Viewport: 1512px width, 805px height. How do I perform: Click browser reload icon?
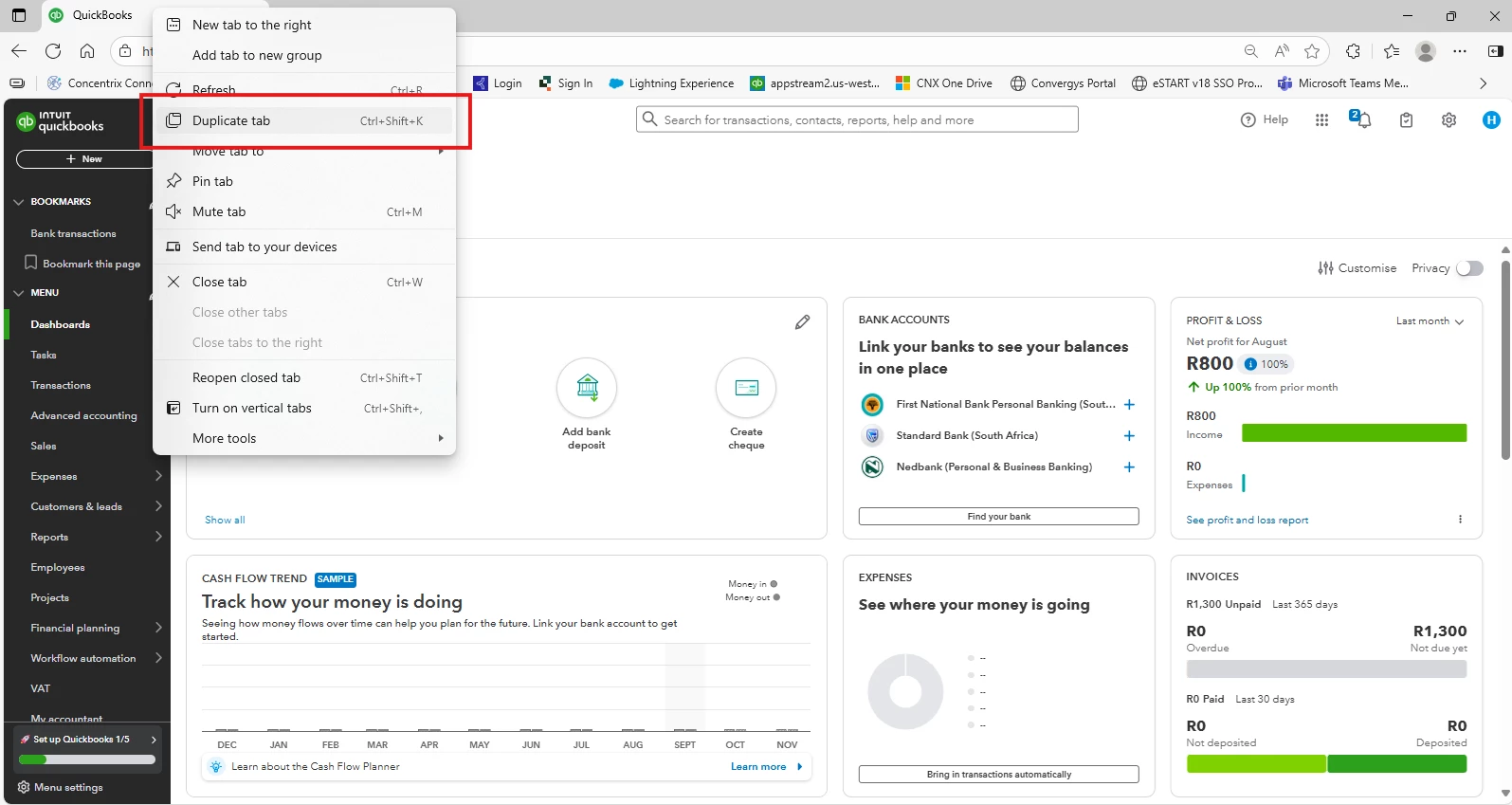(x=53, y=51)
